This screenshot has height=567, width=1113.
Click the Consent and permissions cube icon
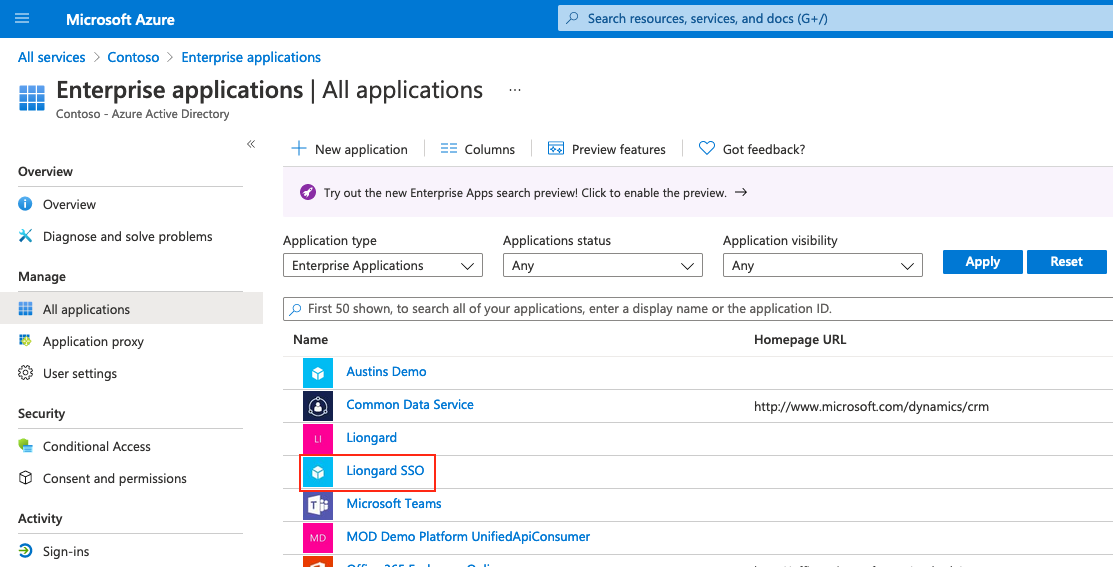[x=26, y=478]
